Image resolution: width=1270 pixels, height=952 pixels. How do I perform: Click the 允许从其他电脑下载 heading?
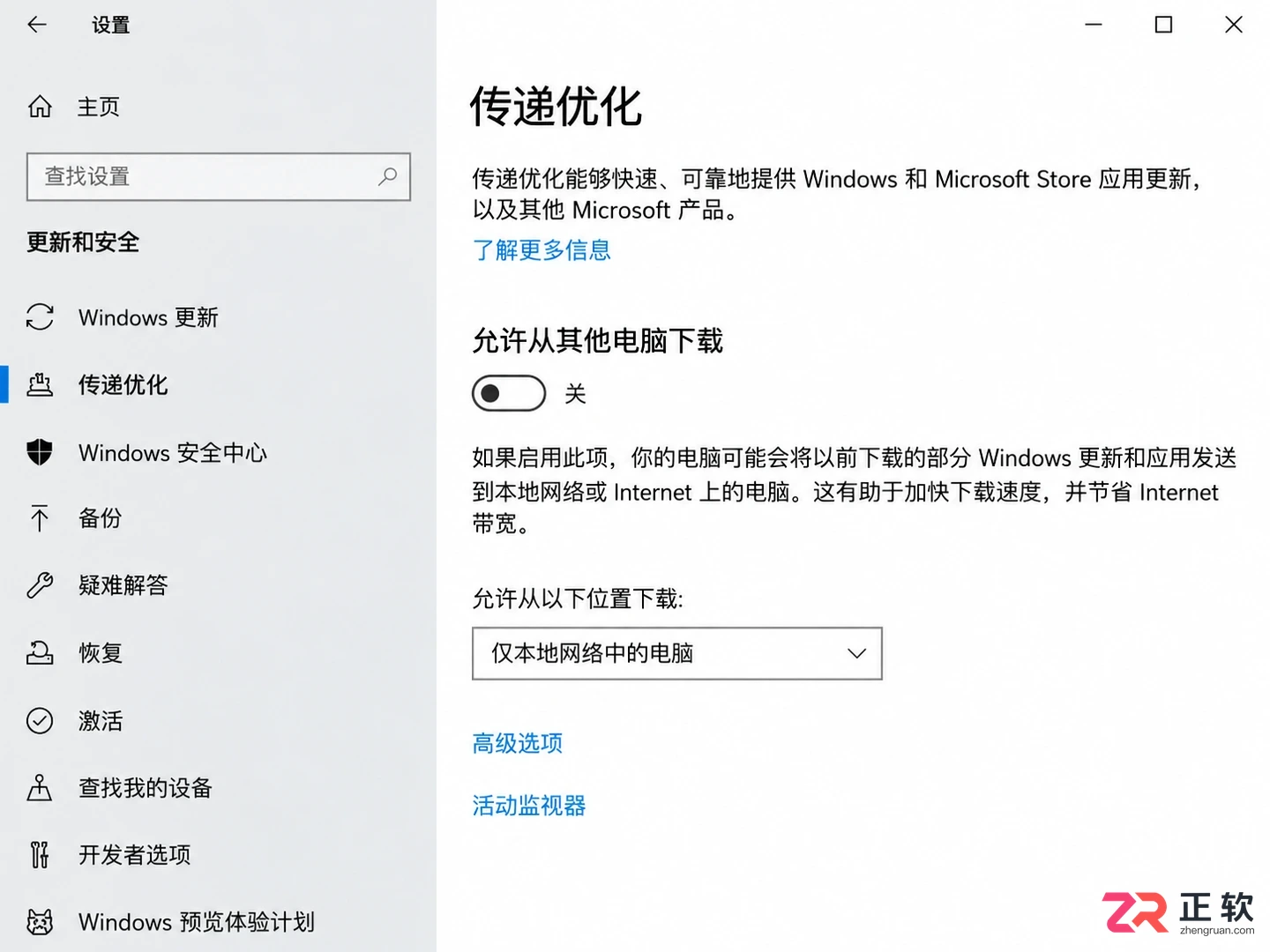pyautogui.click(x=598, y=341)
